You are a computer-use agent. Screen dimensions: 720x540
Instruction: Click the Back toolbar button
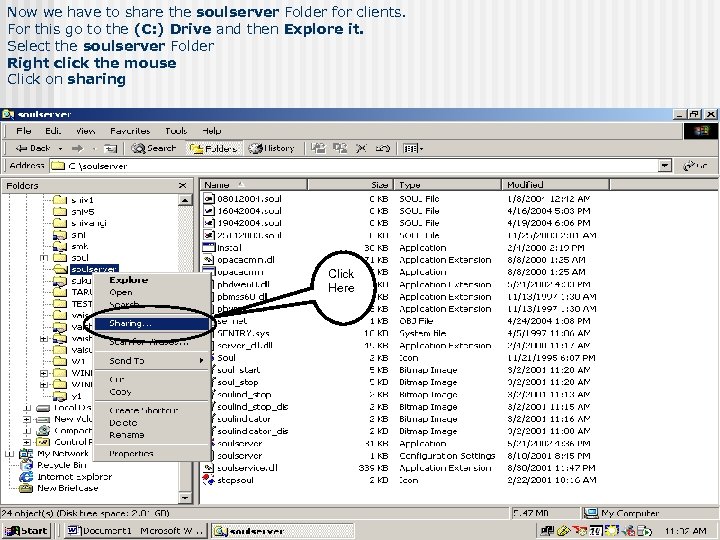[x=33, y=148]
